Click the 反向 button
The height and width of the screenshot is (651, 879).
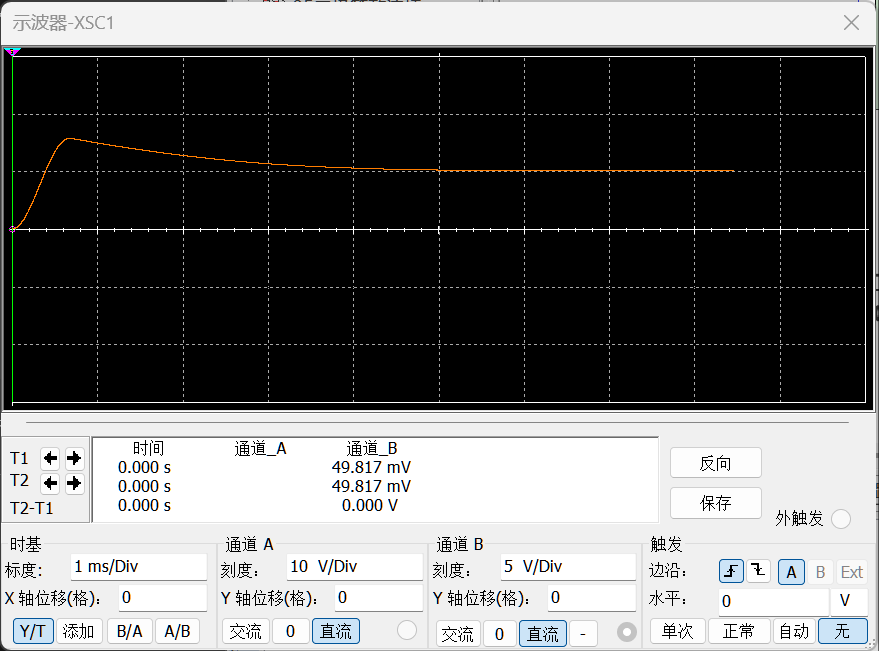point(715,463)
